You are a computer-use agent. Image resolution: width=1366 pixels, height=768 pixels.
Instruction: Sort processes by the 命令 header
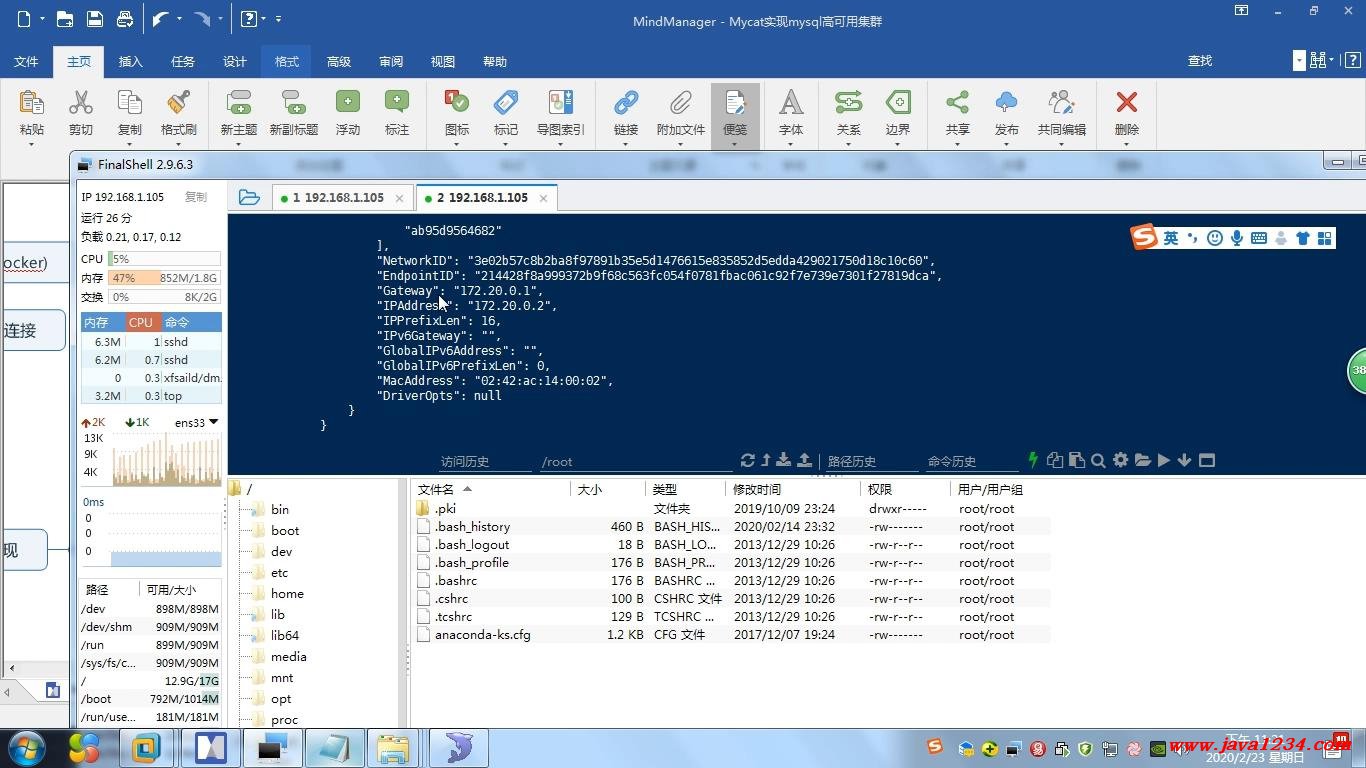[191, 322]
